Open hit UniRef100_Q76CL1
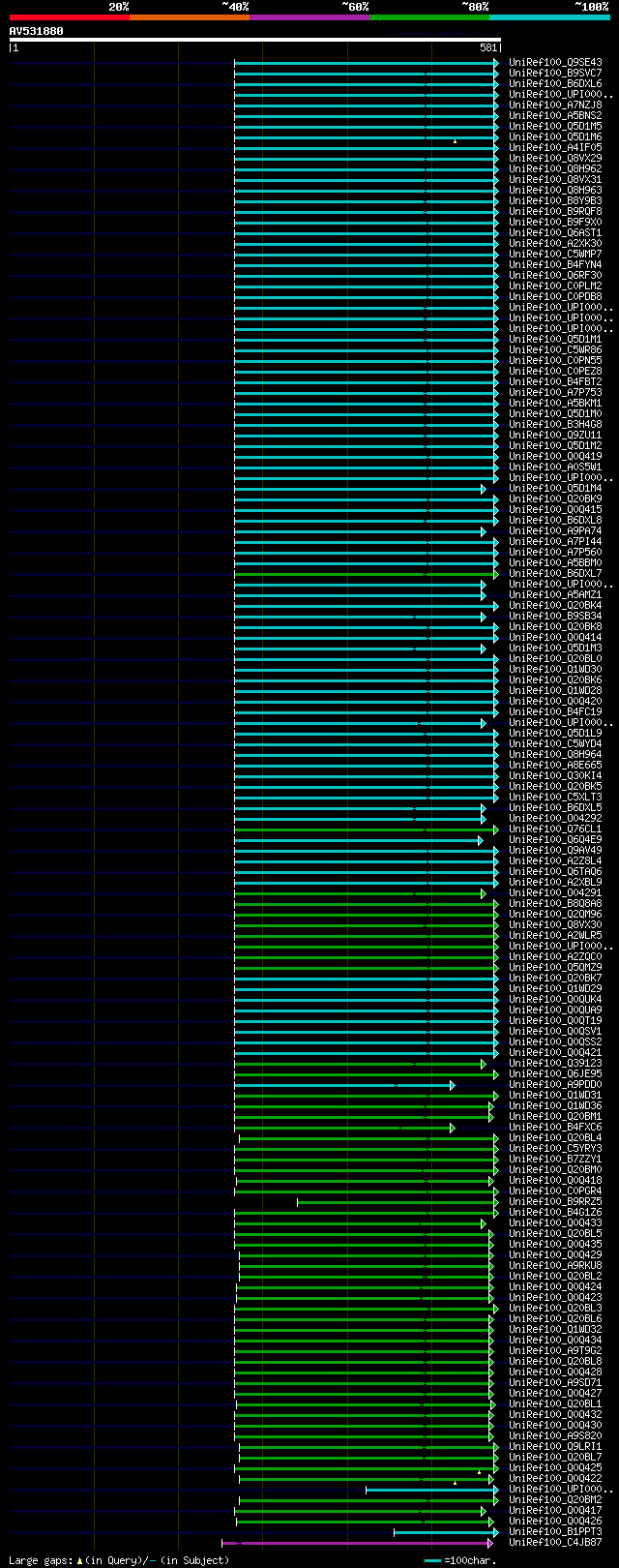This screenshot has width=619, height=1568. click(x=555, y=829)
